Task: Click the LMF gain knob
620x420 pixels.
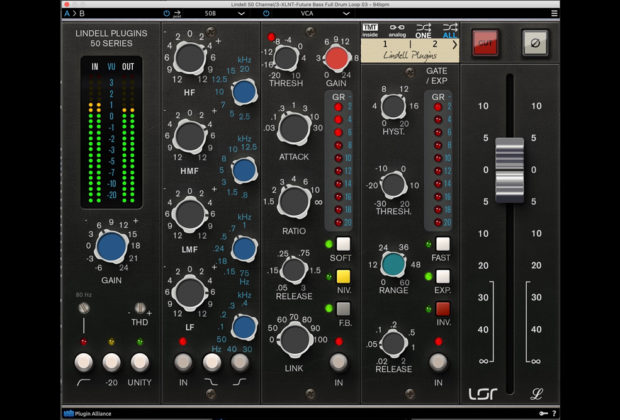Action: click(x=190, y=214)
